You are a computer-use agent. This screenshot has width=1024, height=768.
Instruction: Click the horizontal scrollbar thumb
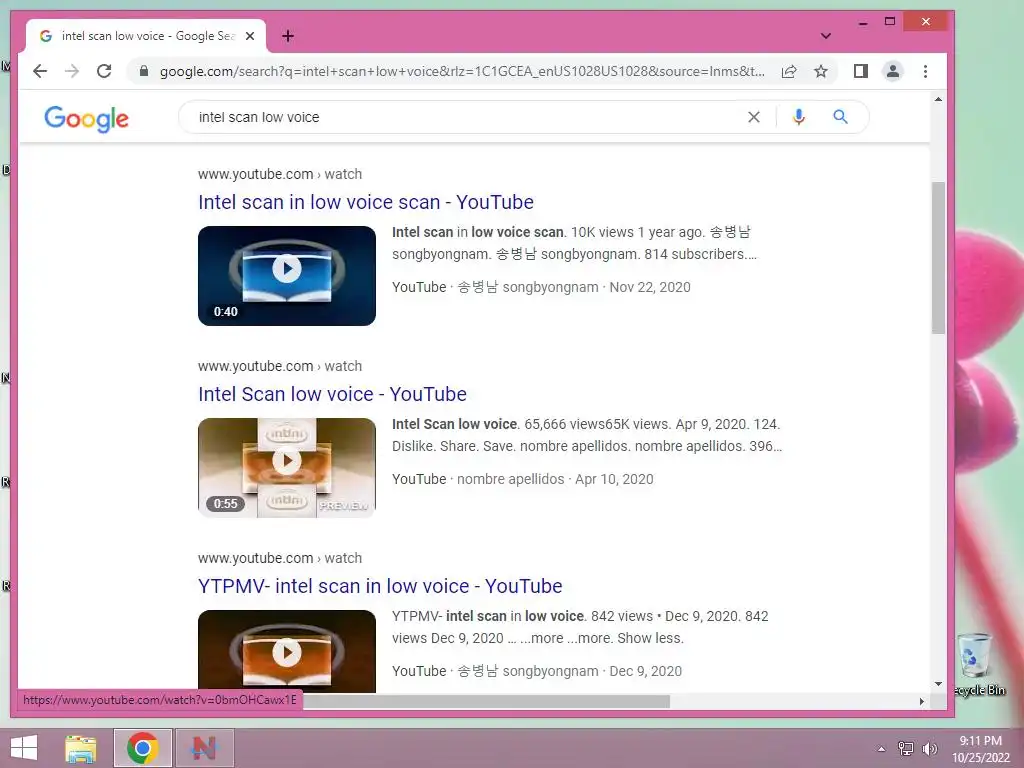click(487, 701)
